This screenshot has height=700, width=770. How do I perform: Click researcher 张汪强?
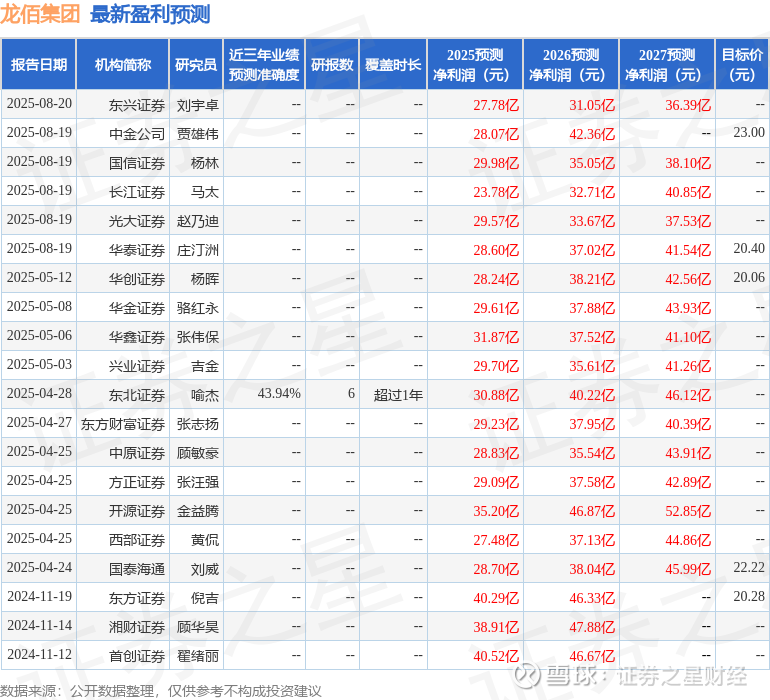click(197, 482)
